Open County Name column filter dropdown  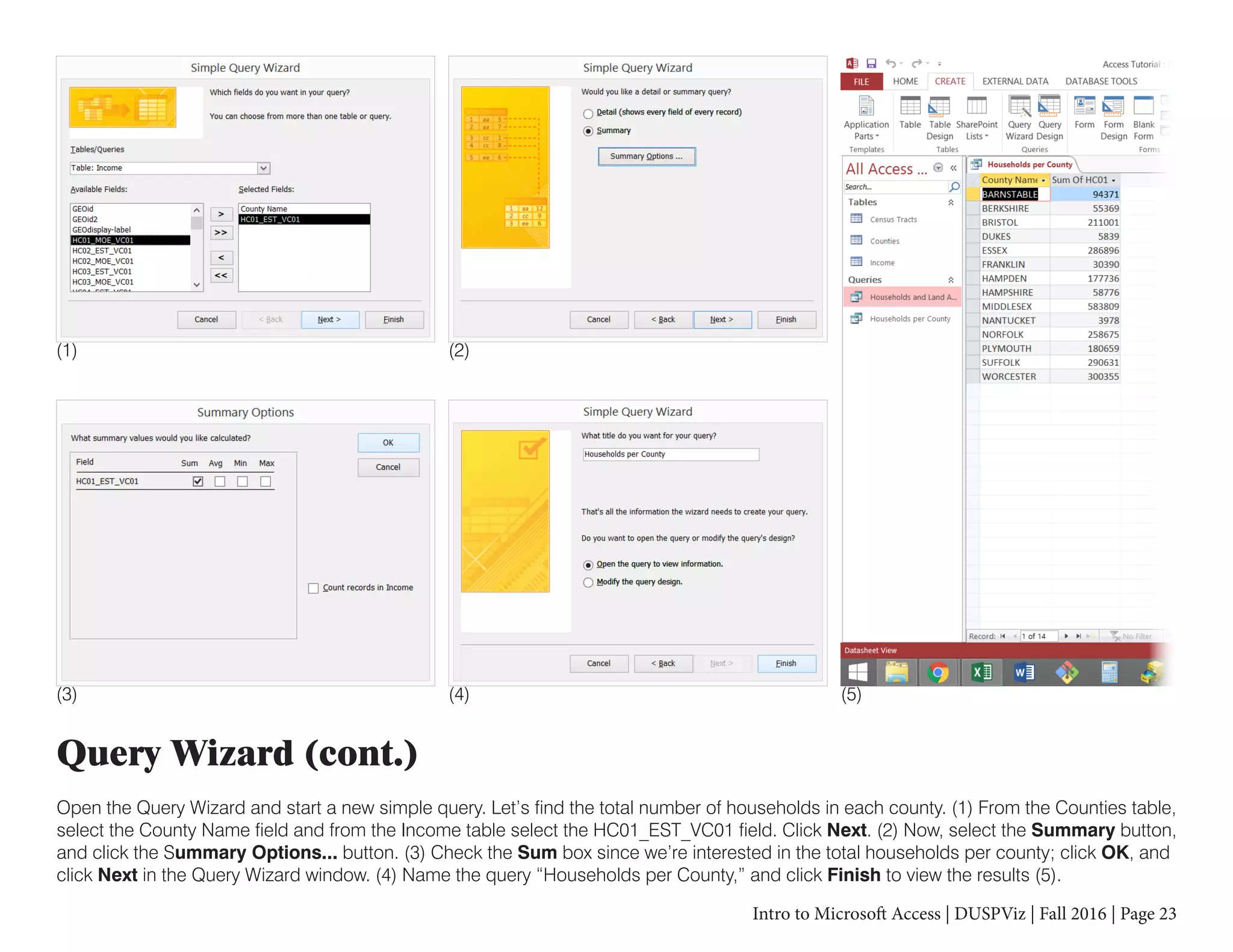click(1043, 181)
